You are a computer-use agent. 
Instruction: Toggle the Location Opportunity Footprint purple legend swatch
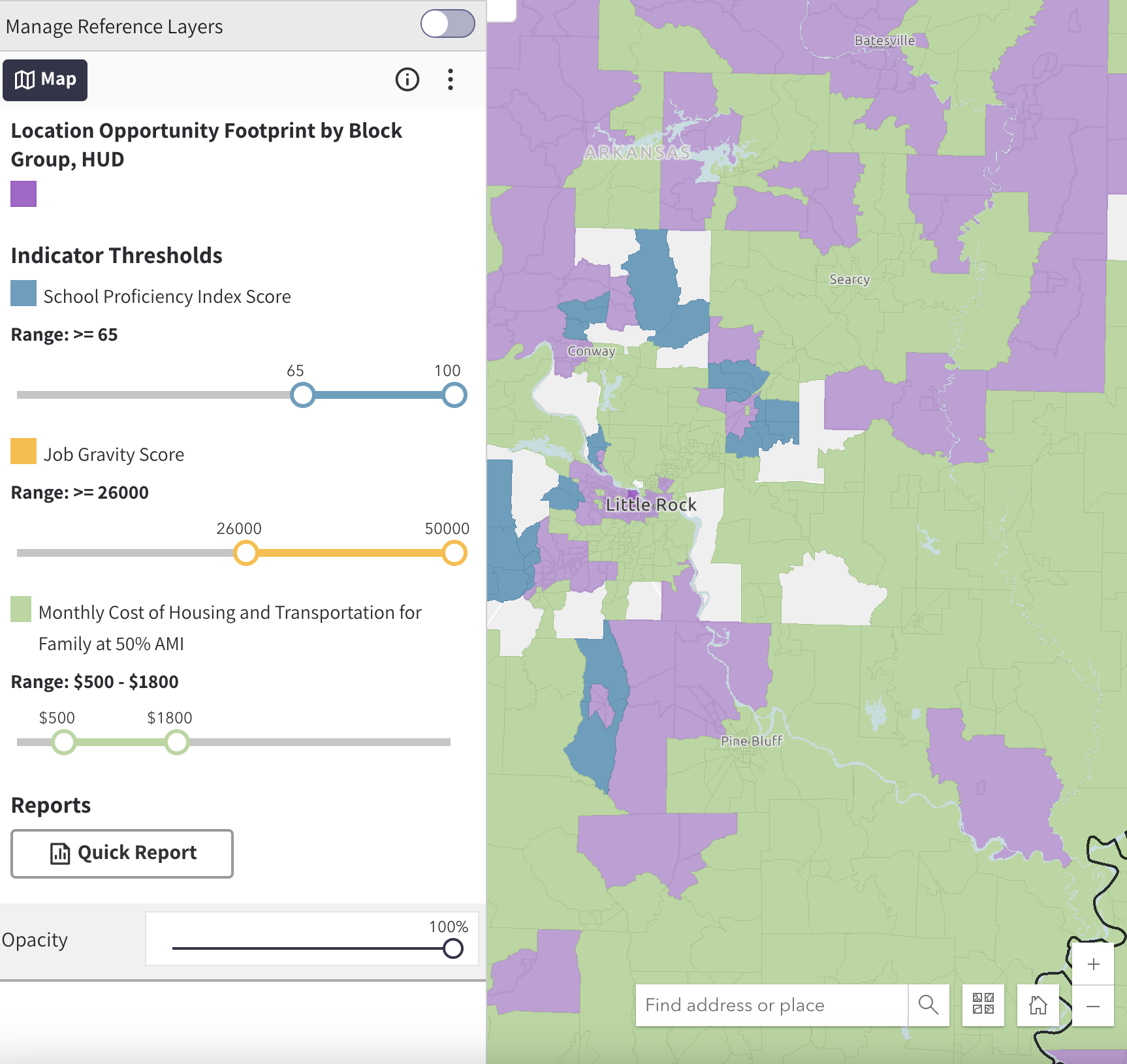tap(24, 195)
